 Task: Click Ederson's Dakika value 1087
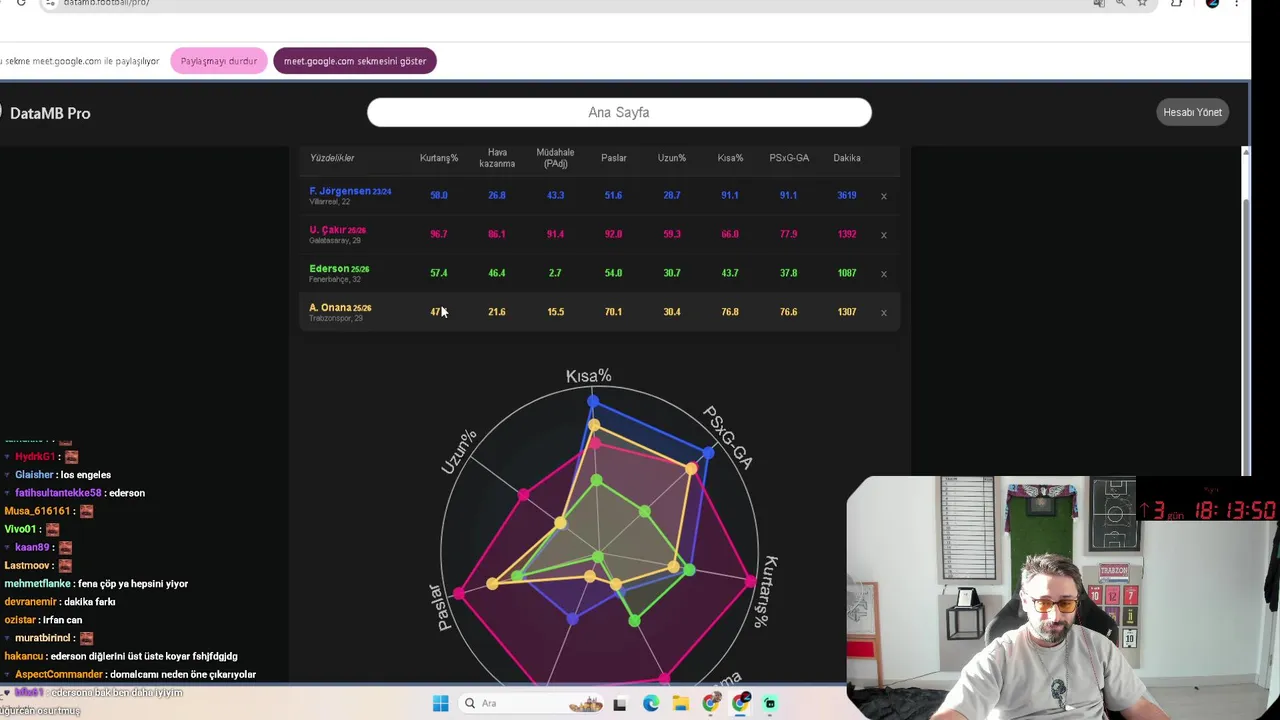(x=847, y=273)
